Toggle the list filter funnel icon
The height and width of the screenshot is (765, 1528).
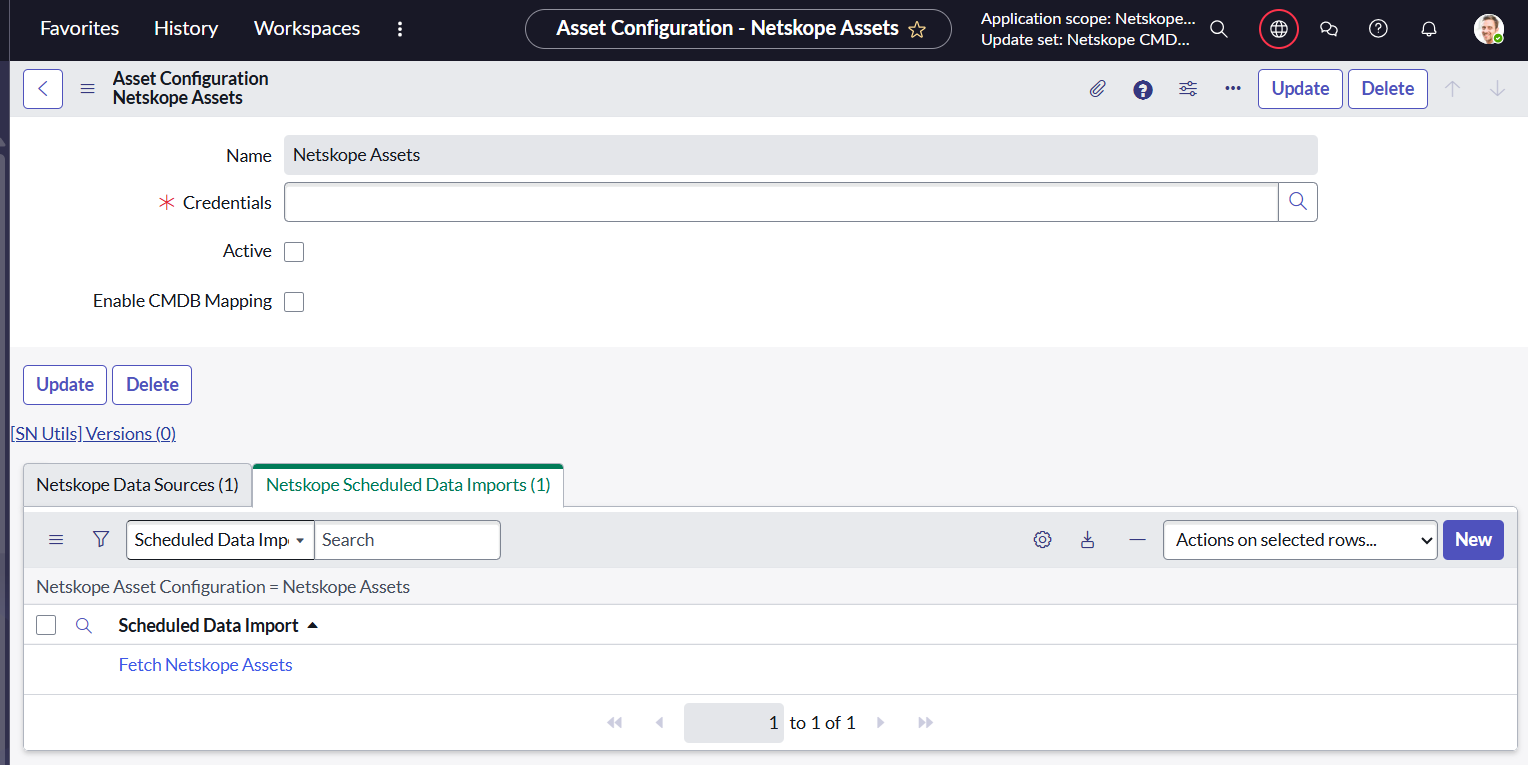[101, 540]
